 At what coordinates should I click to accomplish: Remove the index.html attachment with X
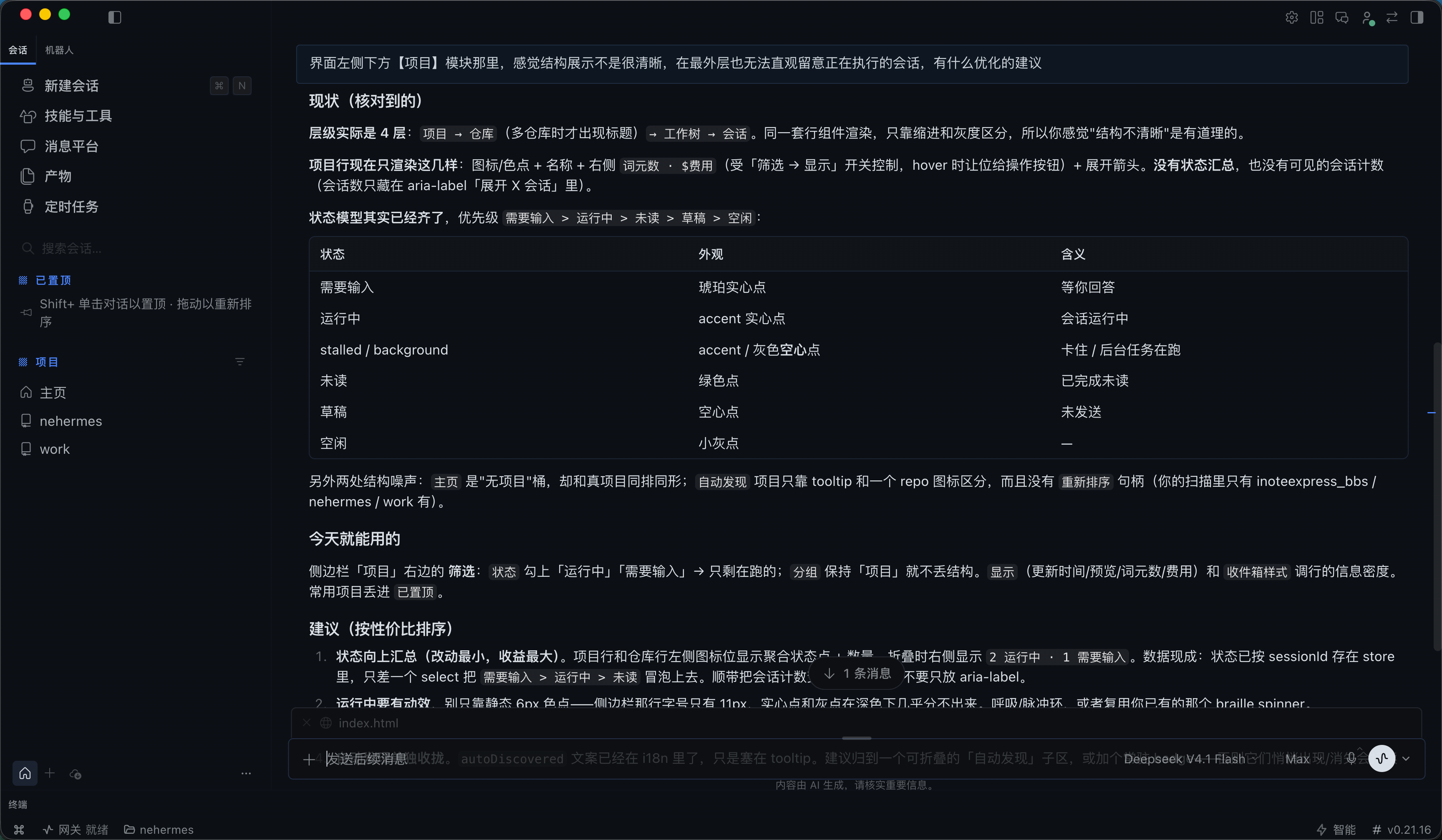(x=307, y=723)
